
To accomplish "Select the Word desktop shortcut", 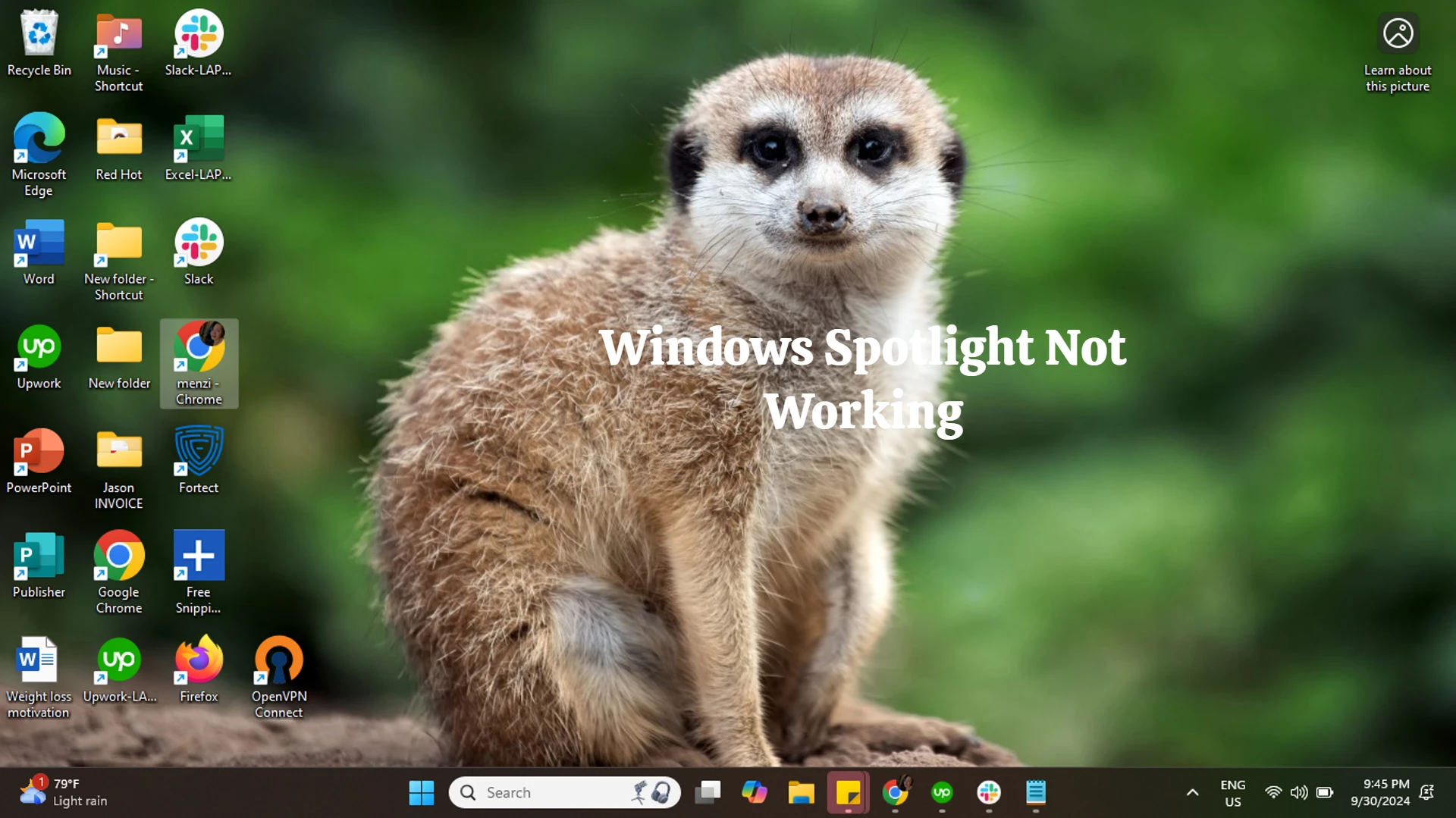I will (x=39, y=252).
